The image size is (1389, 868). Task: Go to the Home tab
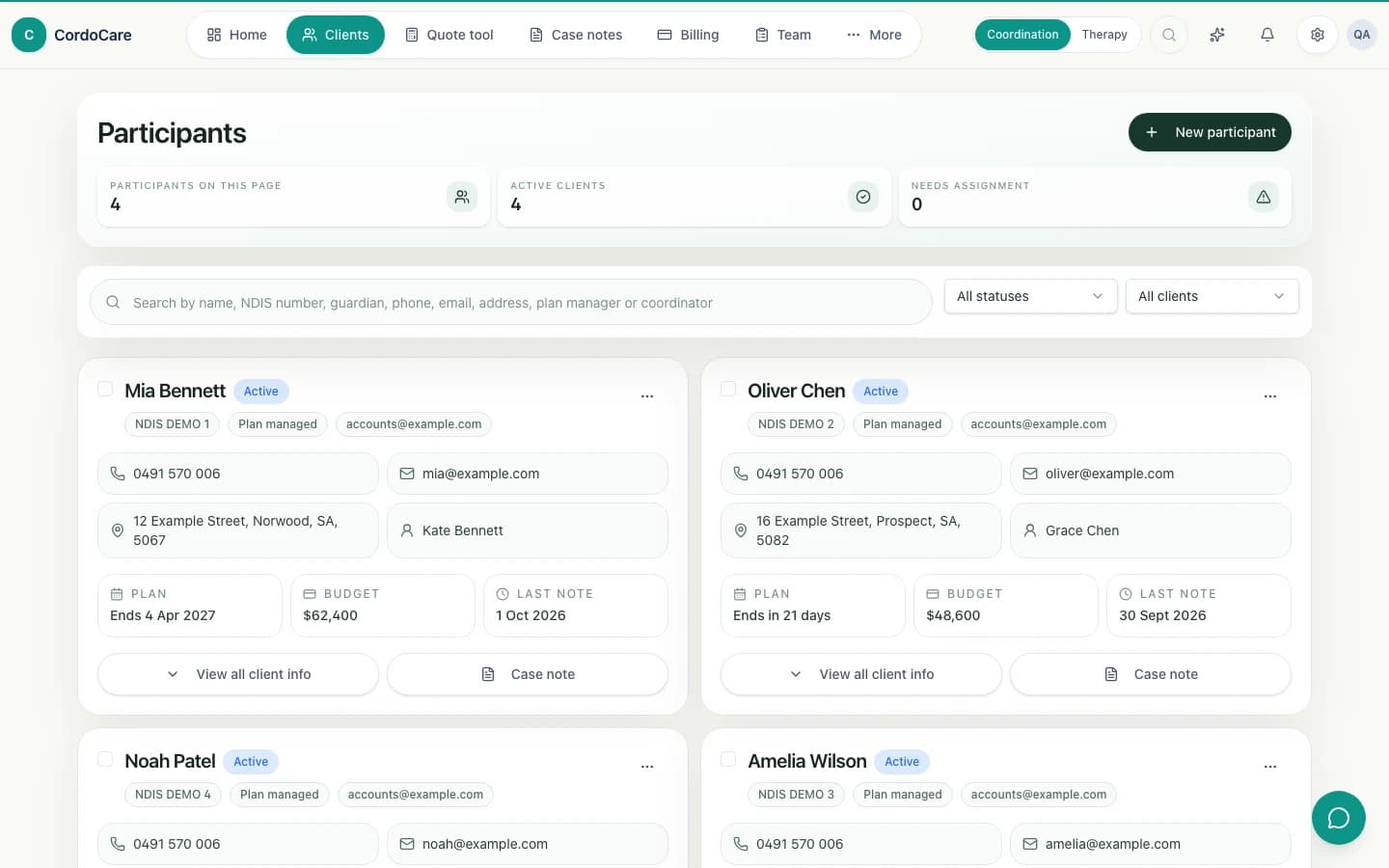point(237,35)
